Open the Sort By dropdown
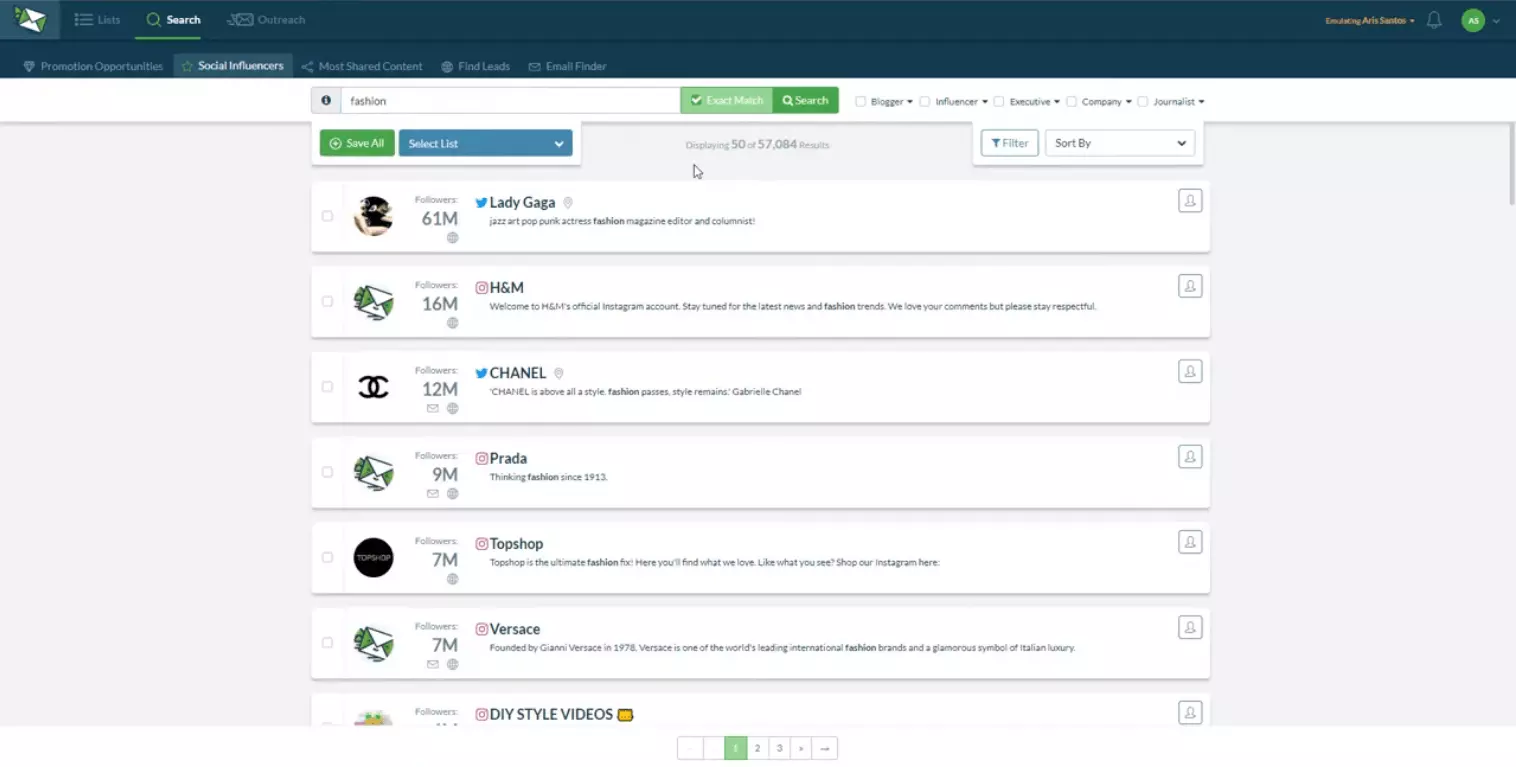This screenshot has height=767, width=1516. (x=1120, y=143)
